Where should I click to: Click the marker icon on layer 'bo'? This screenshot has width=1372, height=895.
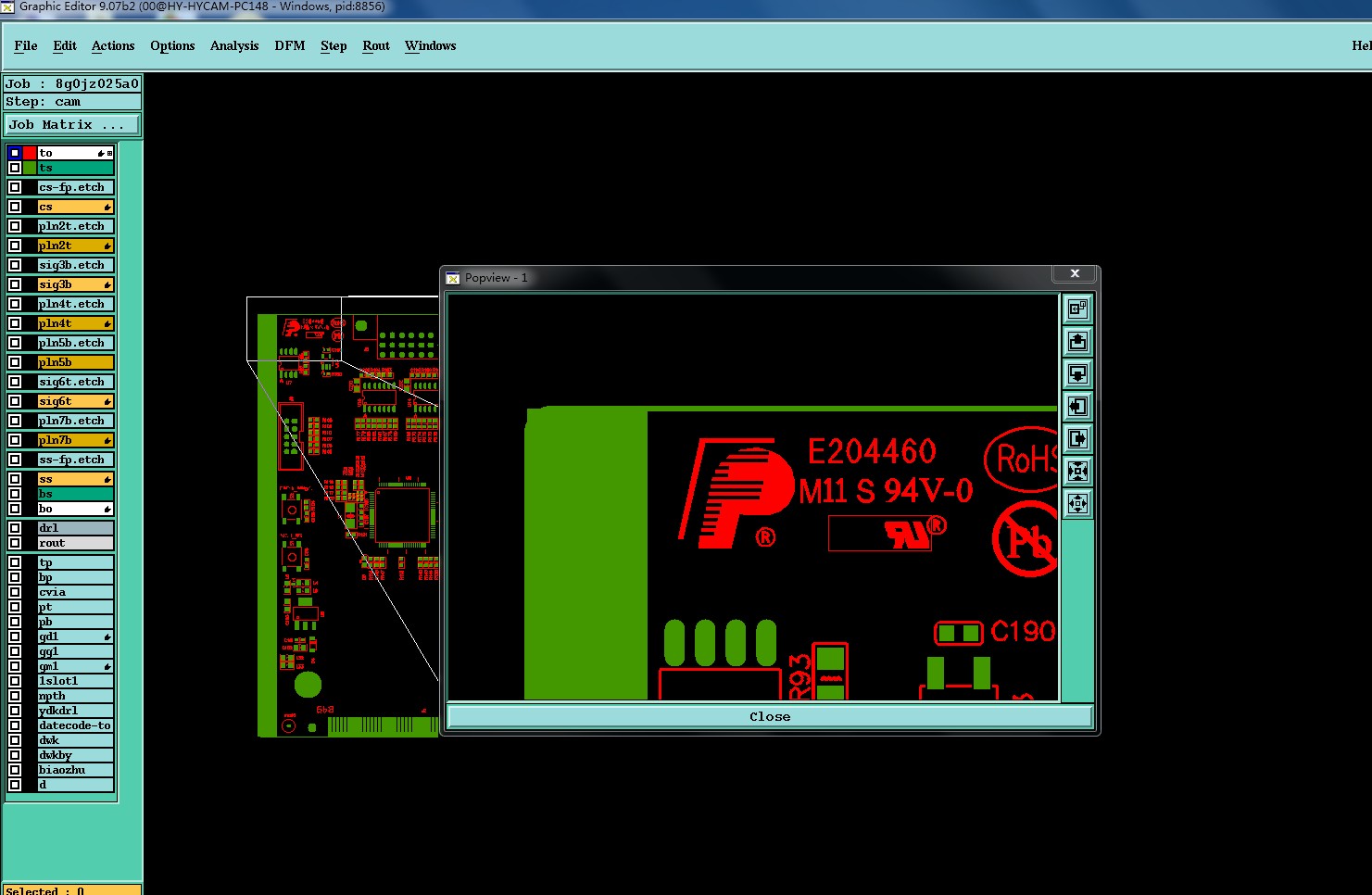pos(107,509)
